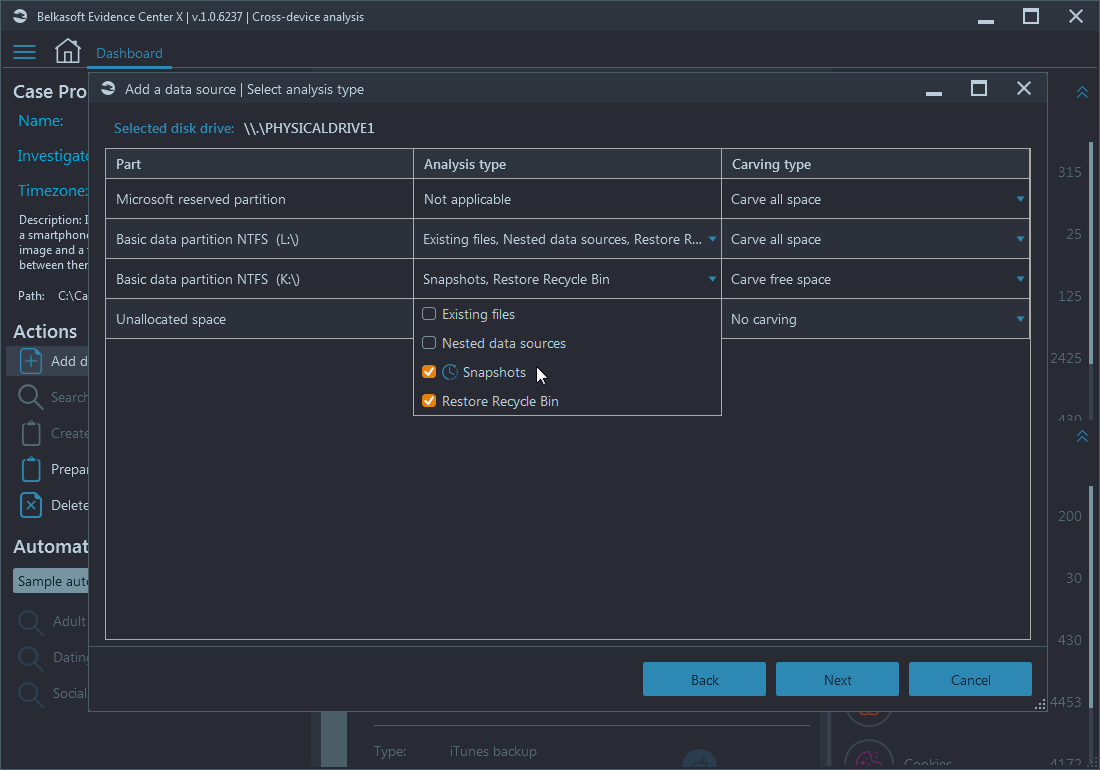This screenshot has width=1100, height=770.
Task: Click the Timezone label in Case Properties
Action: click(53, 191)
